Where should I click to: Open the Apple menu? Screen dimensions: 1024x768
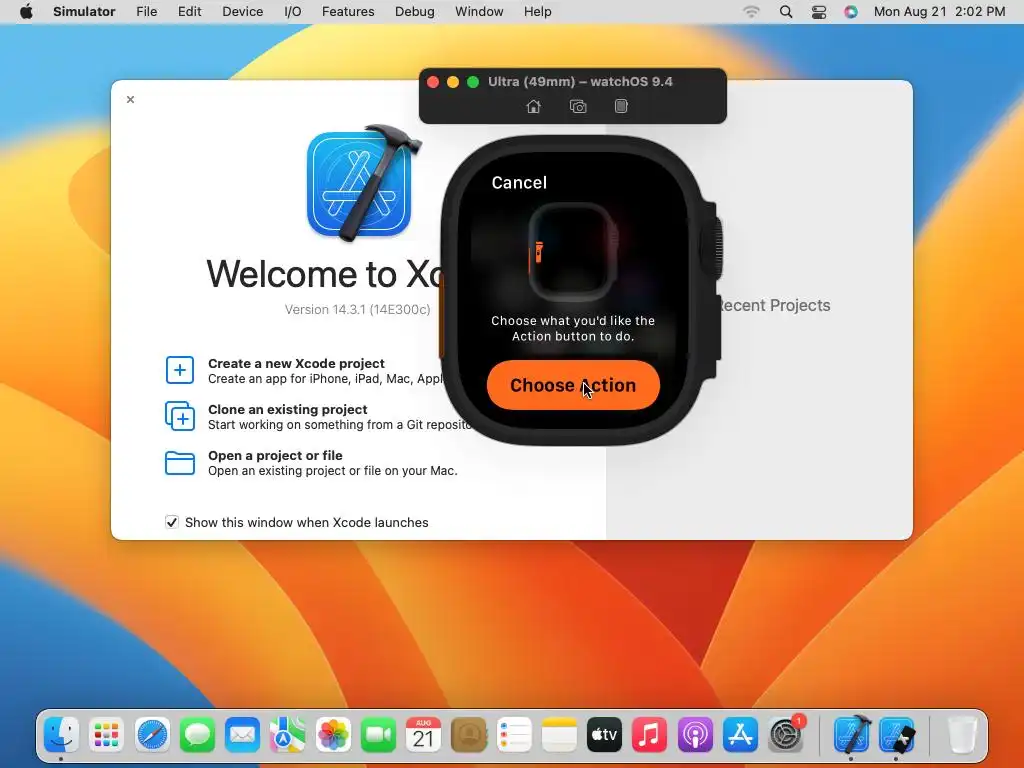(26, 12)
